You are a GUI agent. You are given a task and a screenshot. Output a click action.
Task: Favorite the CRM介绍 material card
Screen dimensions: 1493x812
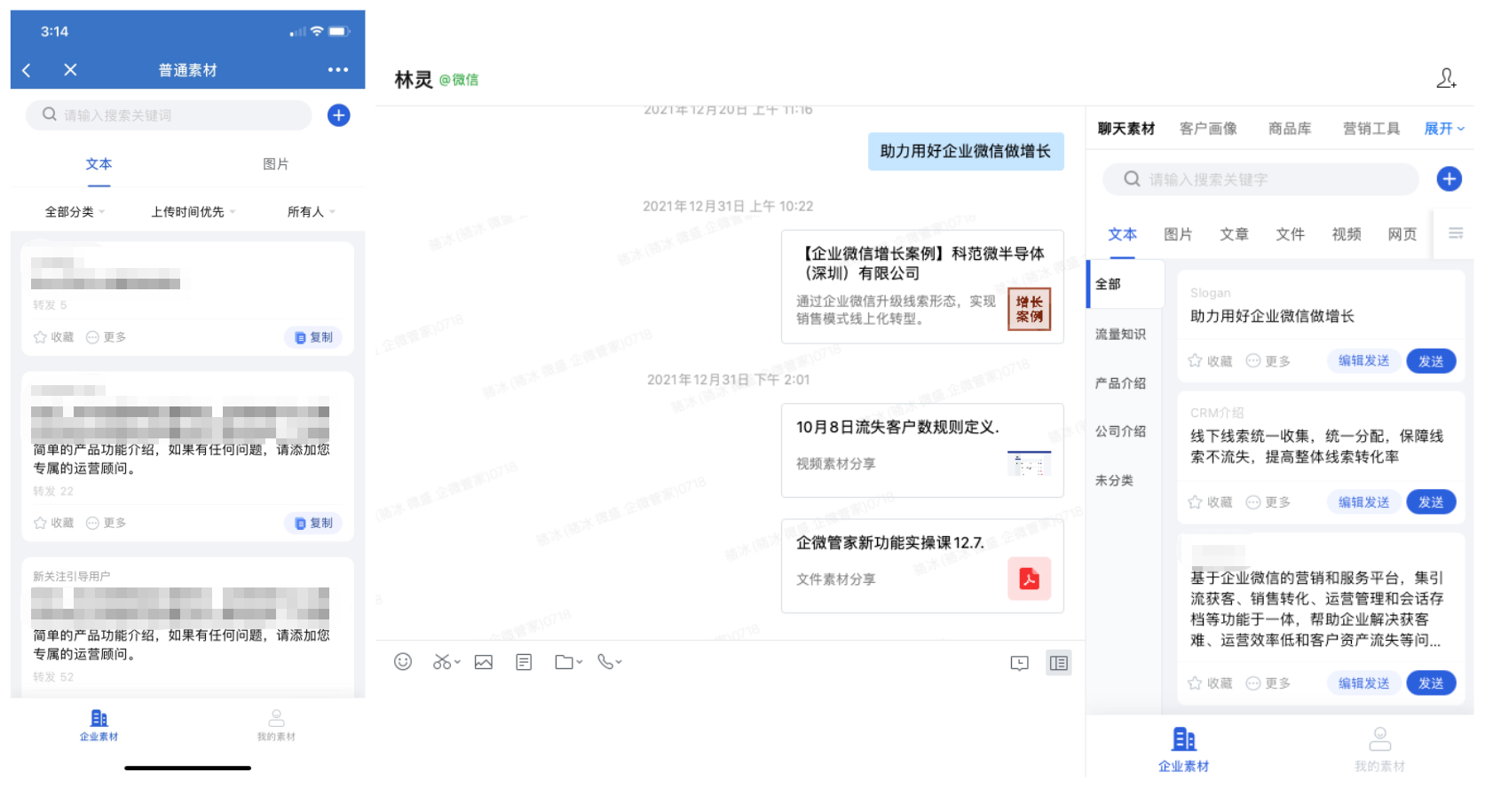[x=1210, y=502]
